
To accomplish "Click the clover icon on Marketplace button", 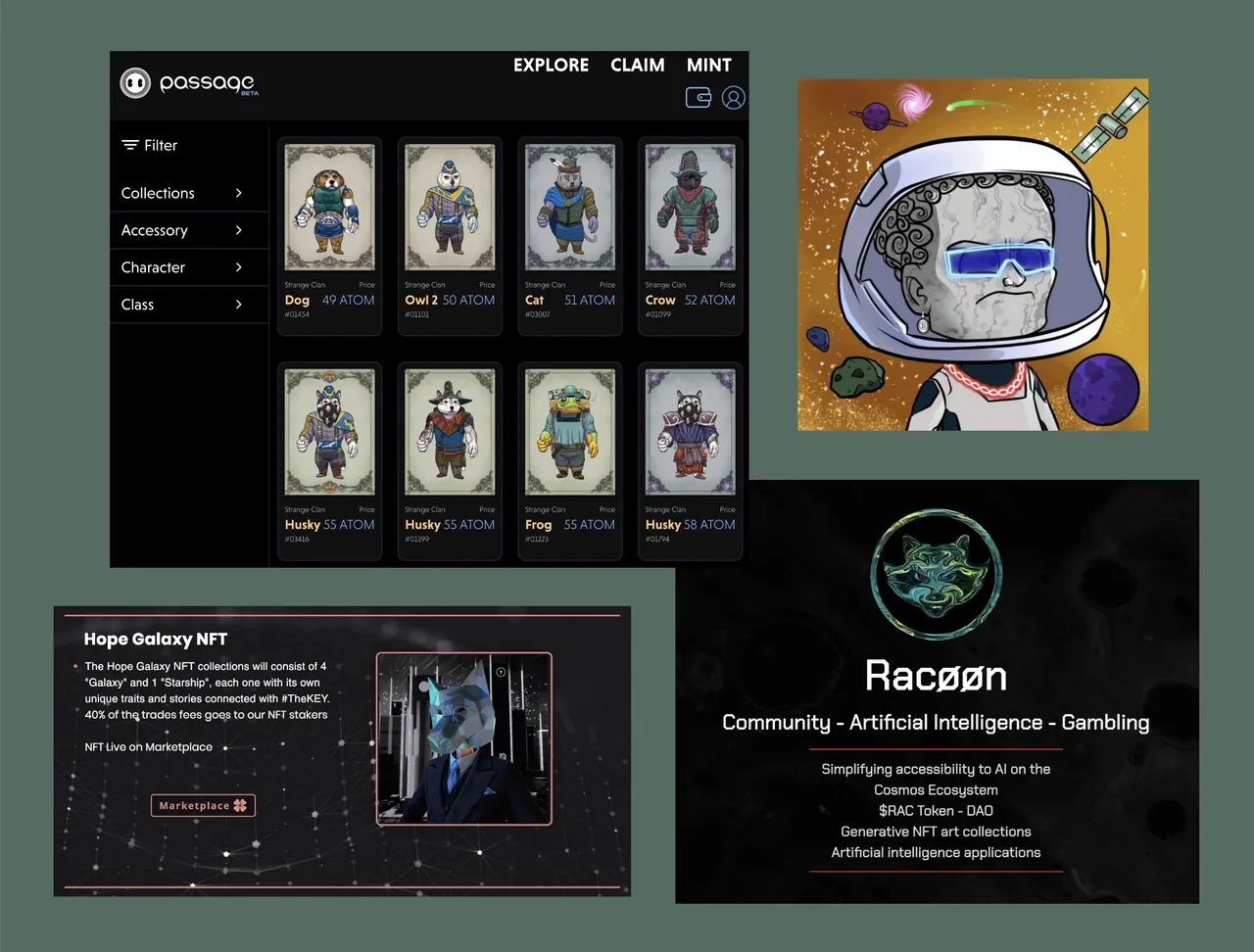I will (241, 805).
